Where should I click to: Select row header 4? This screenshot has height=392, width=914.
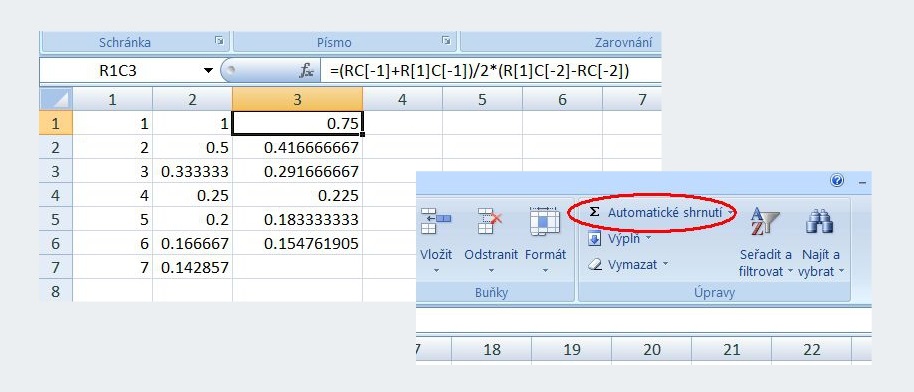point(56,195)
